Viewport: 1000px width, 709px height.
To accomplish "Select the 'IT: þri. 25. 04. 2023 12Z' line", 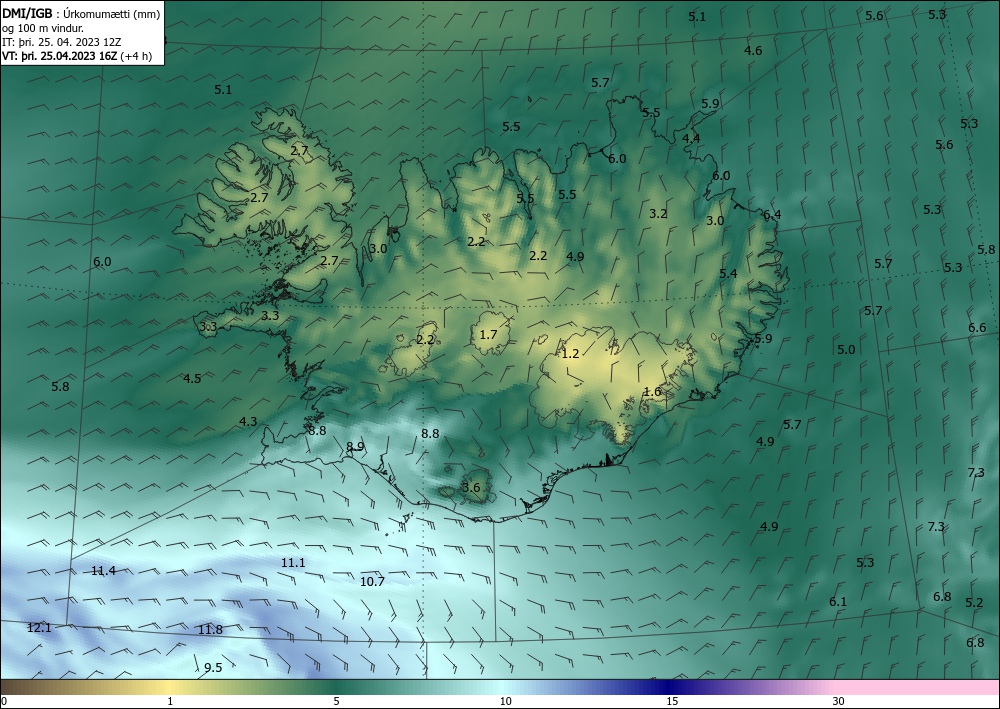I will (61, 42).
